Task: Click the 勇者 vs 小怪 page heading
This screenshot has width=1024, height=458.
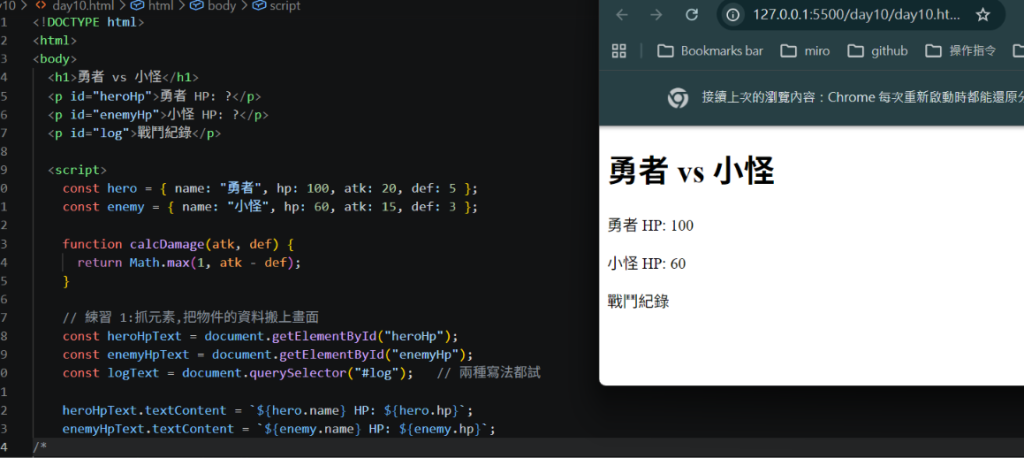Action: 691,172
